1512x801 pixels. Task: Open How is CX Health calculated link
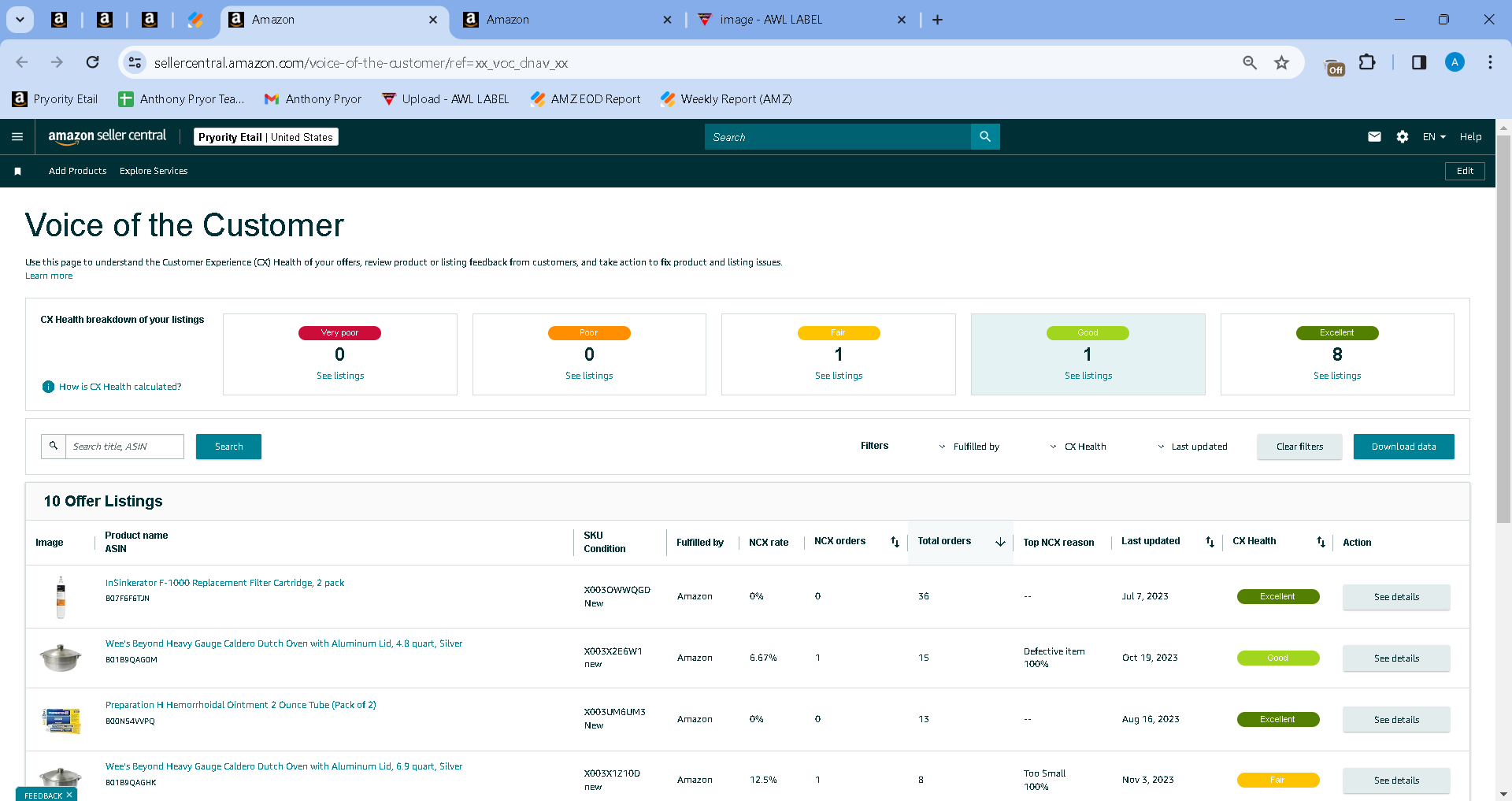point(120,387)
